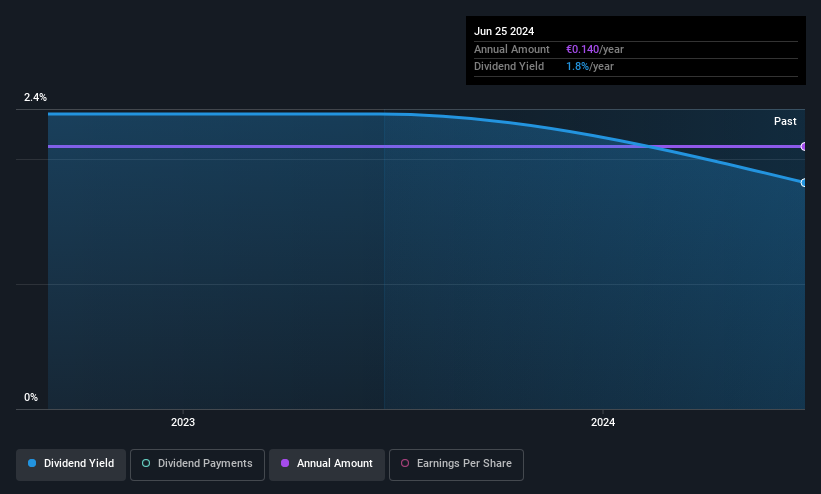Click the 2024 axis label
821x494 pixels.
coord(603,422)
